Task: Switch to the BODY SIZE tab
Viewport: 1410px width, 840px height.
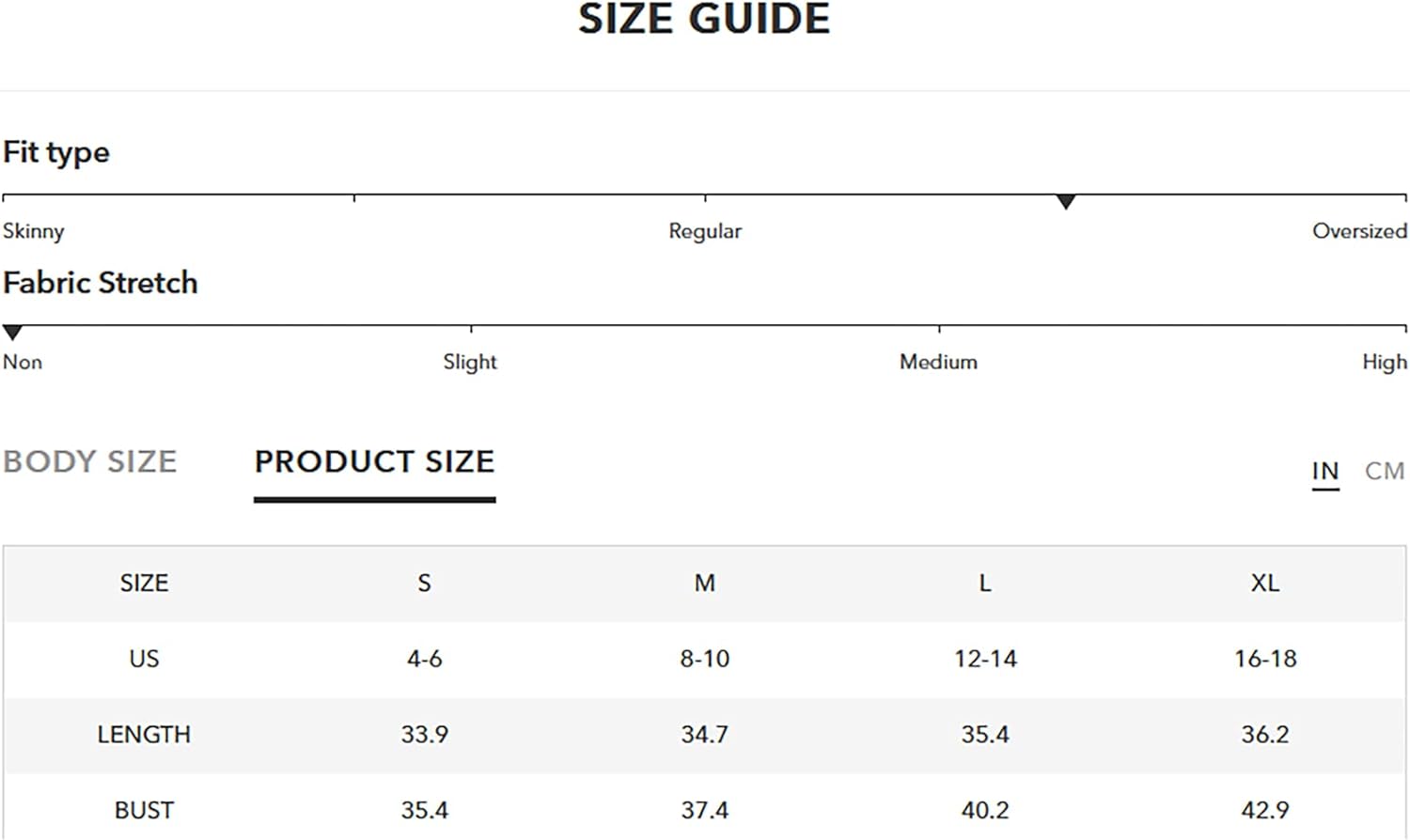Action: [x=90, y=461]
